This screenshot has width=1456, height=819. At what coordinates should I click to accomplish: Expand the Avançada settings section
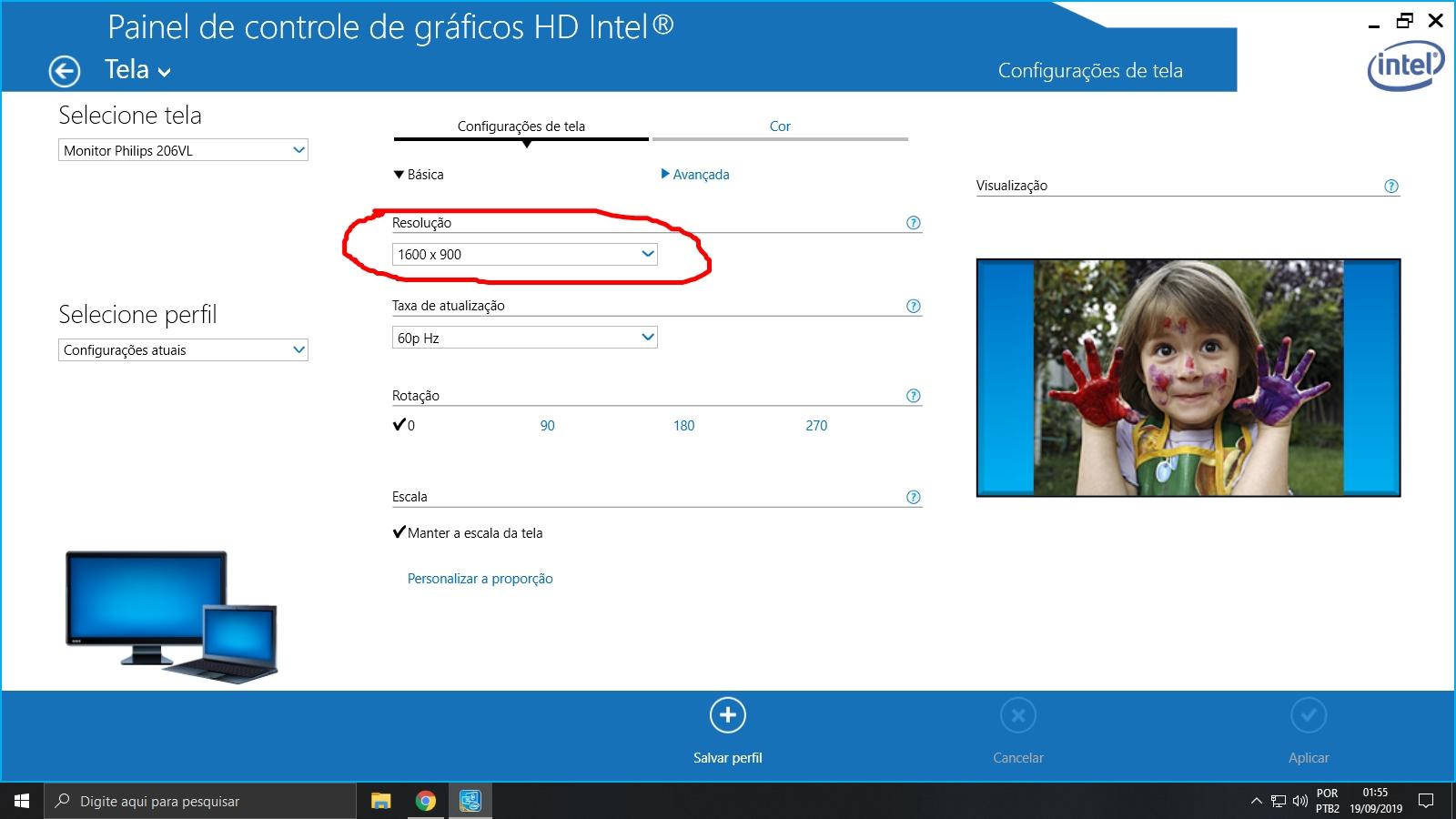point(695,175)
